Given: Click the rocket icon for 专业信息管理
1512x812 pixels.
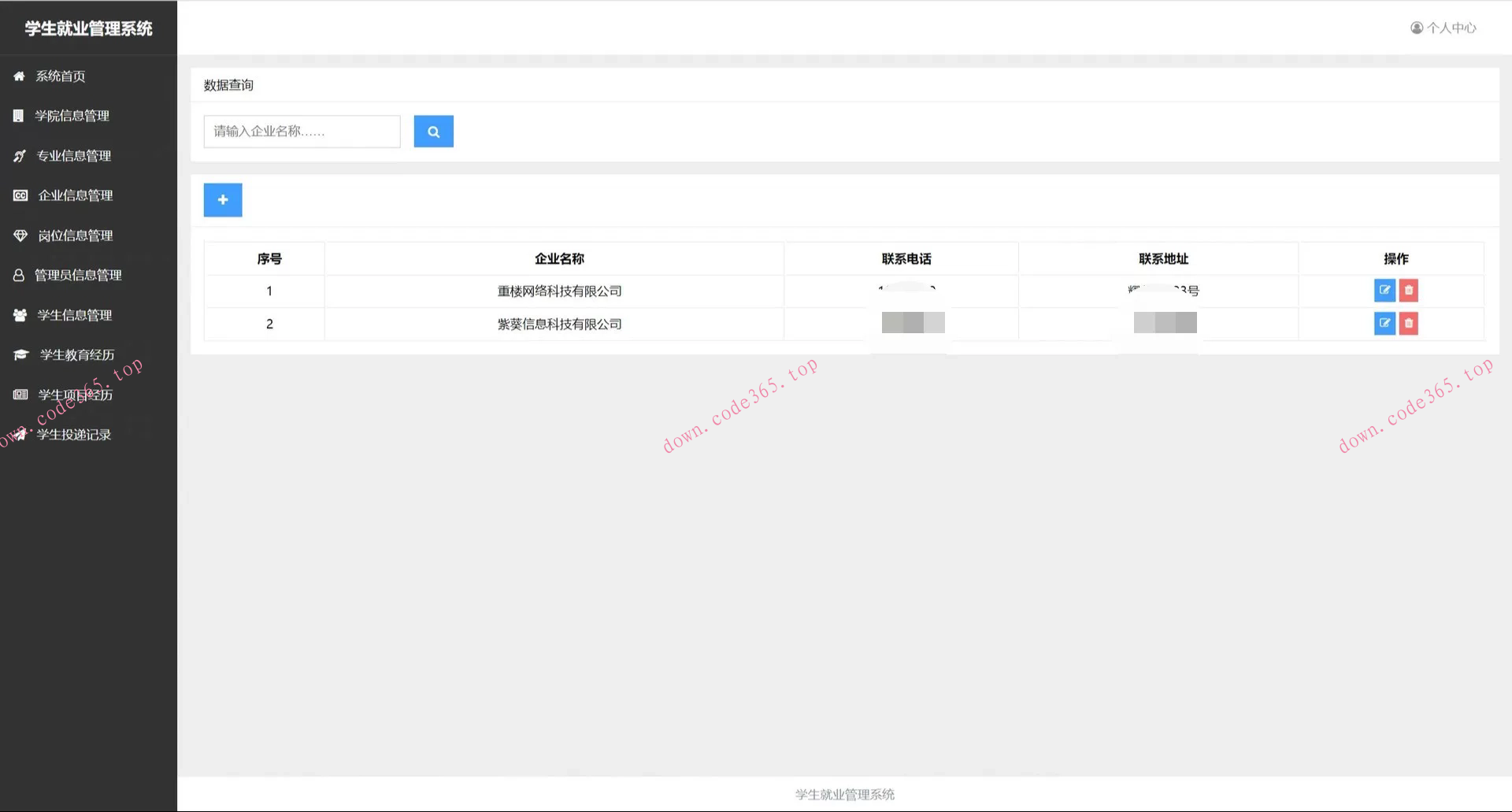Looking at the screenshot, I should (x=19, y=155).
